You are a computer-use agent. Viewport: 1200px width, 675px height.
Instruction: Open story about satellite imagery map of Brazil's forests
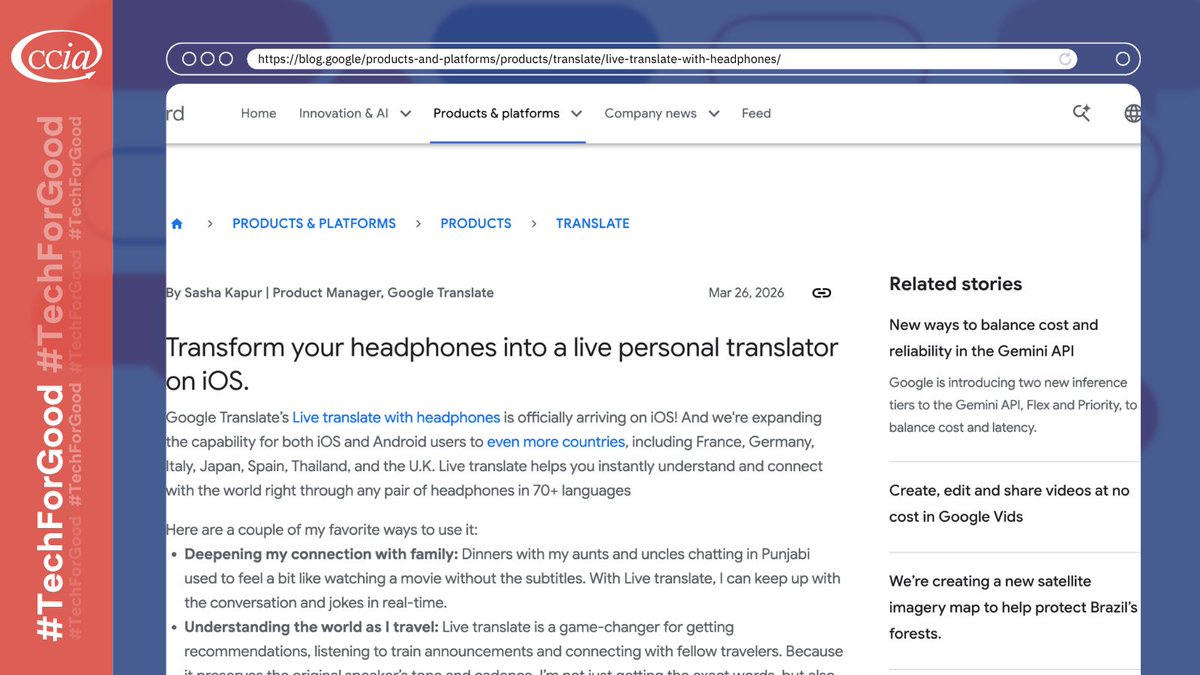1013,607
